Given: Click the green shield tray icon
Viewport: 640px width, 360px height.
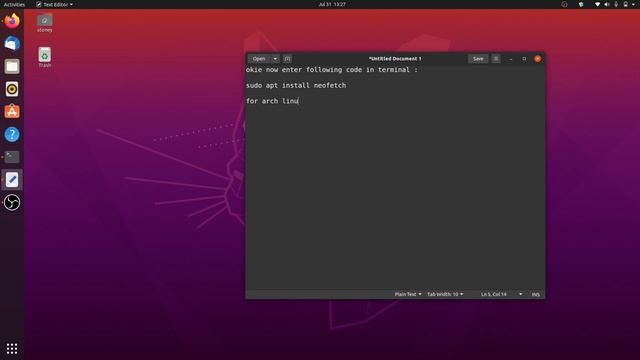Looking at the screenshot, I should pyautogui.click(x=581, y=4).
